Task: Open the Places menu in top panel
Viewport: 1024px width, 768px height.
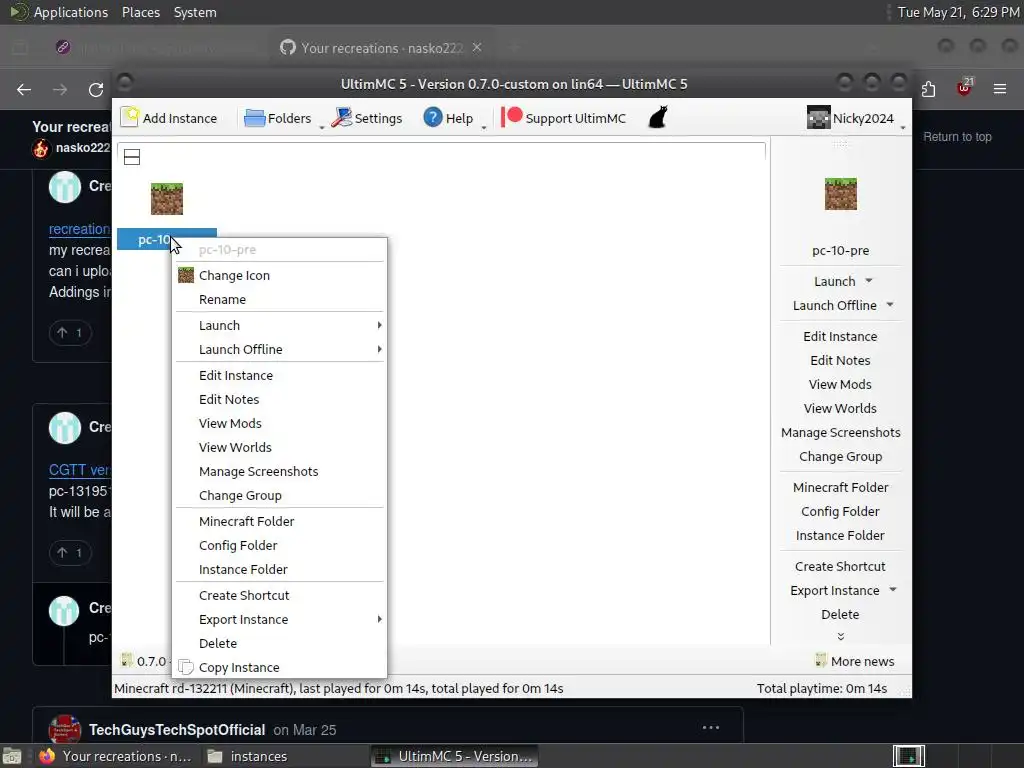Action: coord(141,12)
